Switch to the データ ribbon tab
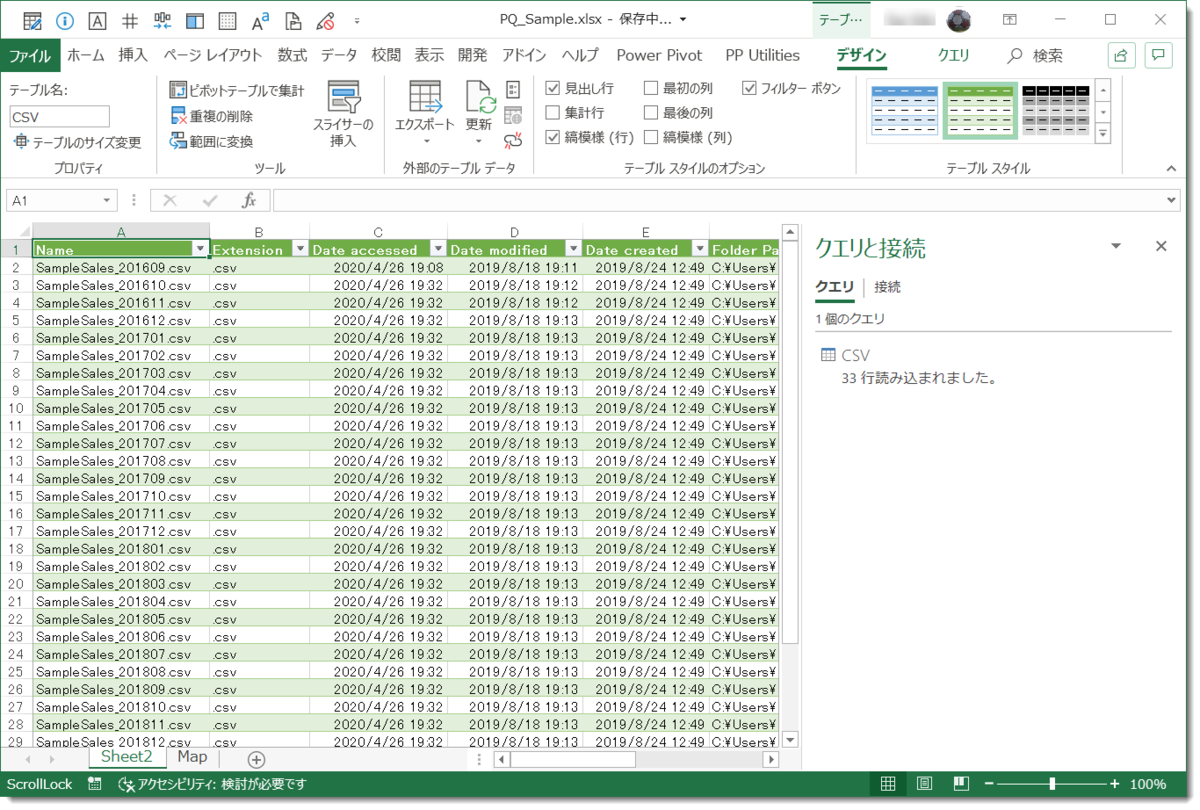 click(x=339, y=55)
